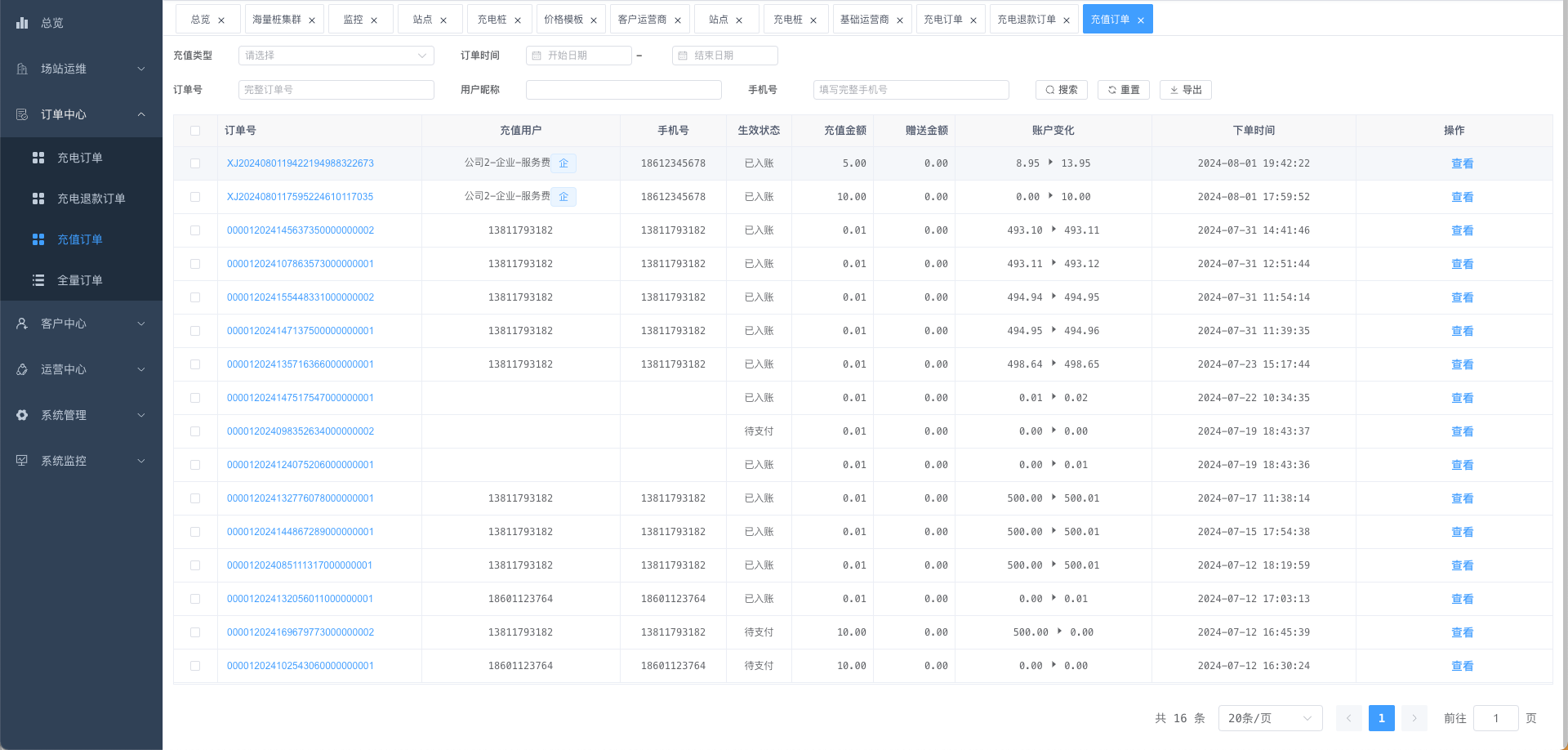The image size is (1568, 750).
Task: Click the 充电退款订单 grid icon
Action: pyautogui.click(x=38, y=199)
